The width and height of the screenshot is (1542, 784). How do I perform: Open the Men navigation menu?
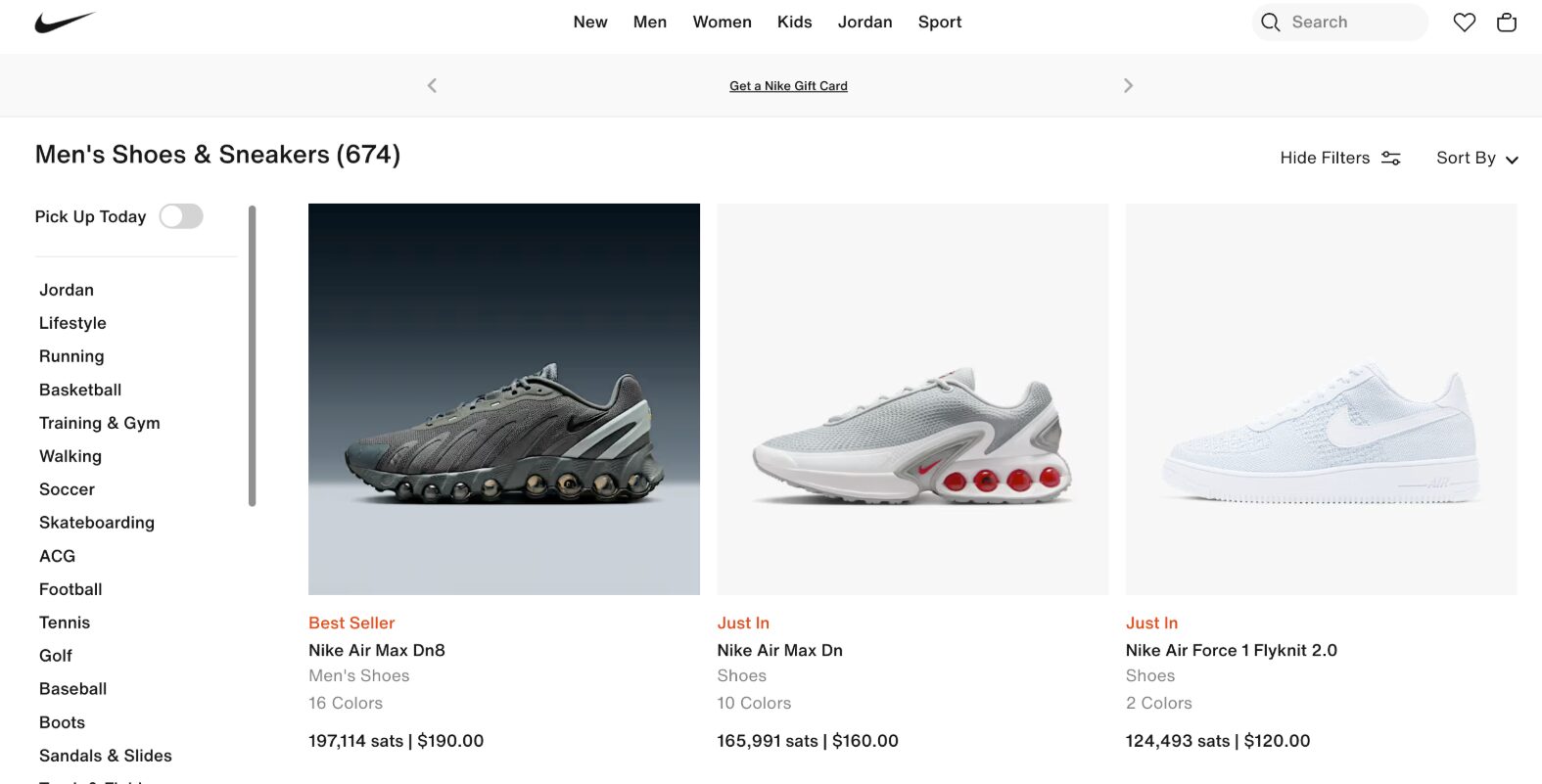tap(650, 22)
